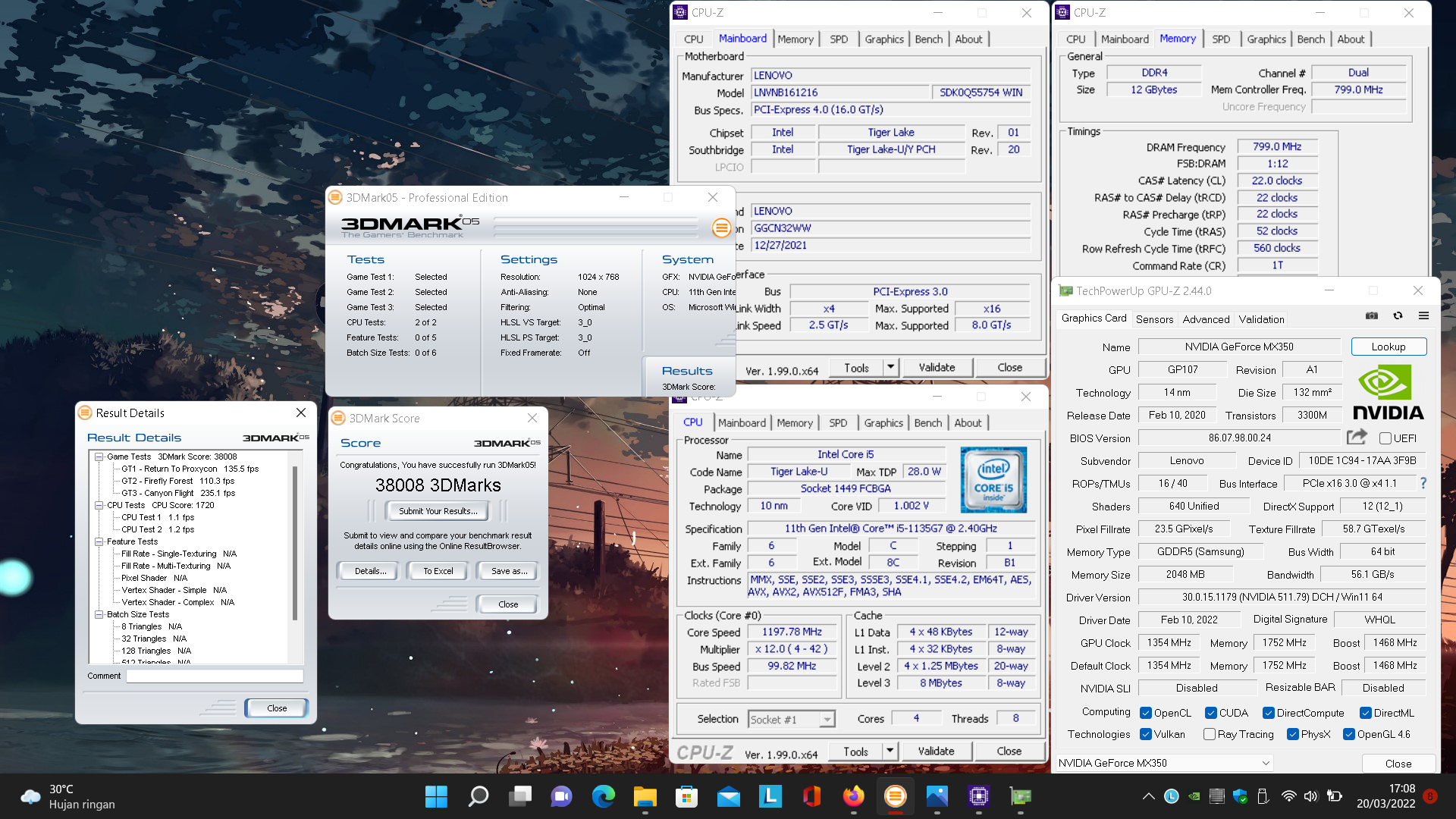Click the Comment input field
1456x819 pixels.
click(x=215, y=676)
